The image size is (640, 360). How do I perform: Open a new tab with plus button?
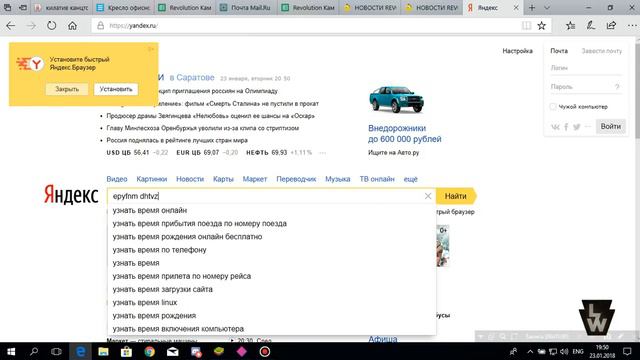pos(532,7)
